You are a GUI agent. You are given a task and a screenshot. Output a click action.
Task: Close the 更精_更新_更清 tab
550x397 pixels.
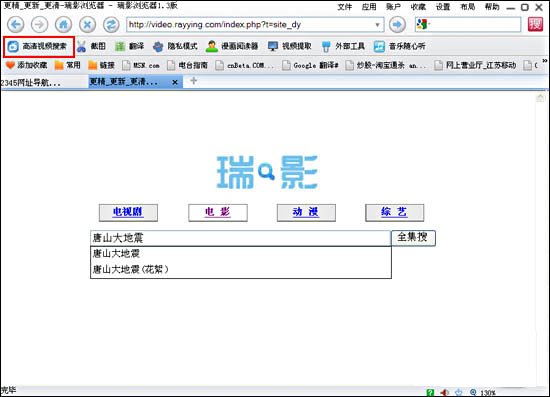(x=175, y=82)
